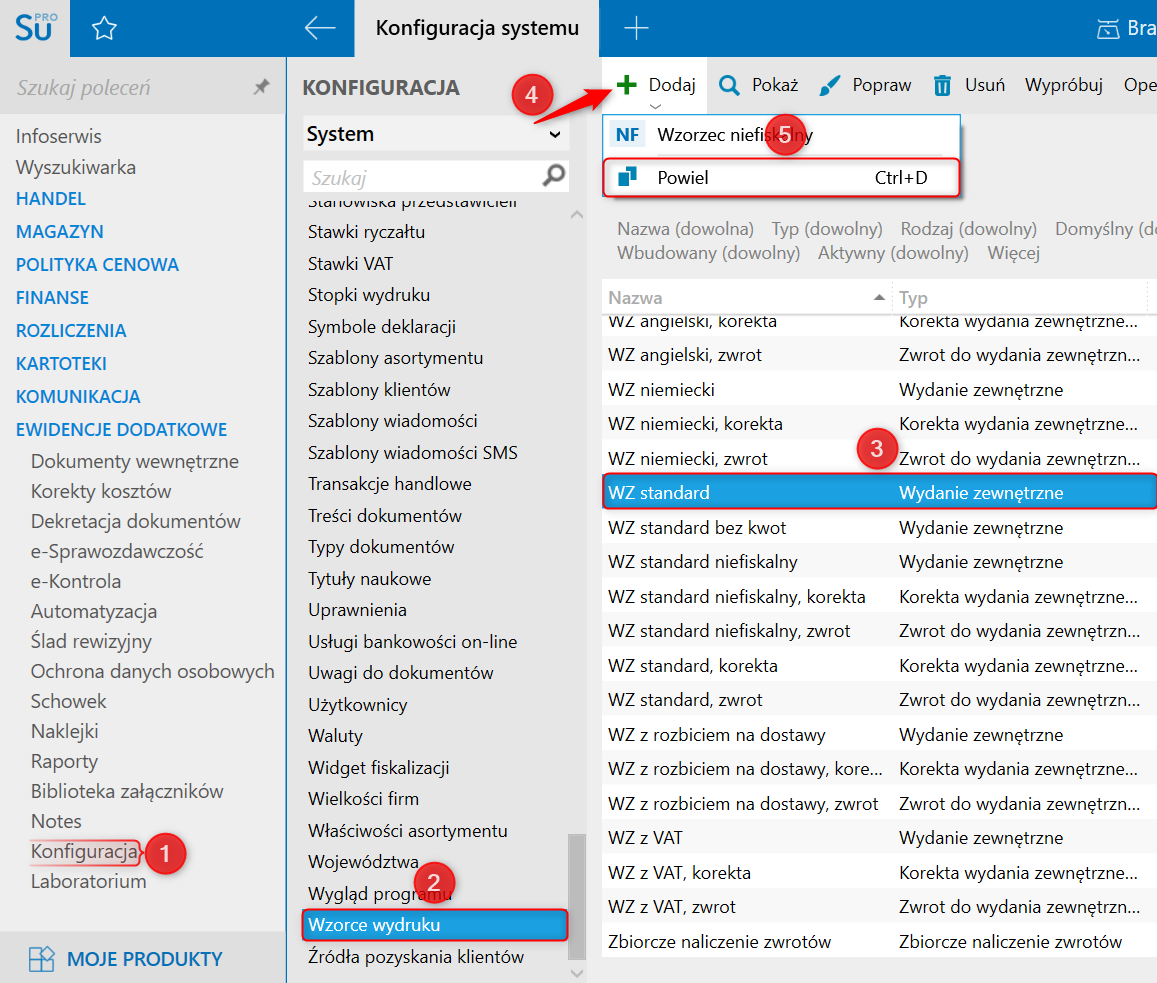Collapse EWIDENCJE DODATKOWE section
Screen dimensions: 1157x983
click(121, 430)
